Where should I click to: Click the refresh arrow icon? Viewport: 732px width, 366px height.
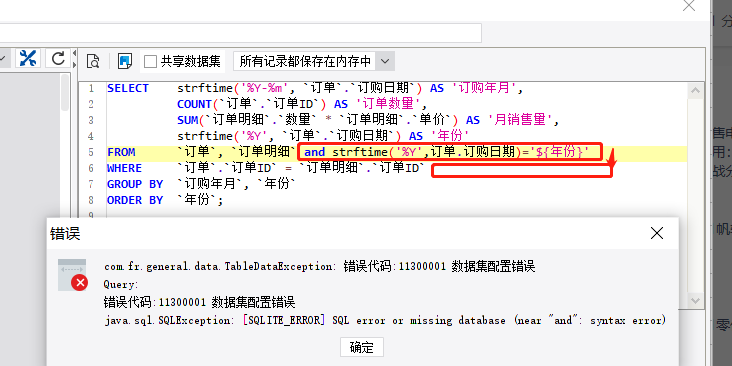coord(58,58)
